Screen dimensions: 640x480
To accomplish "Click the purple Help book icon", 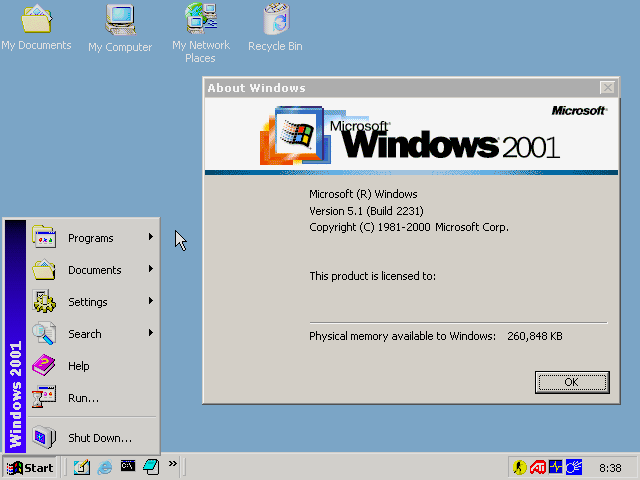I will pos(44,365).
